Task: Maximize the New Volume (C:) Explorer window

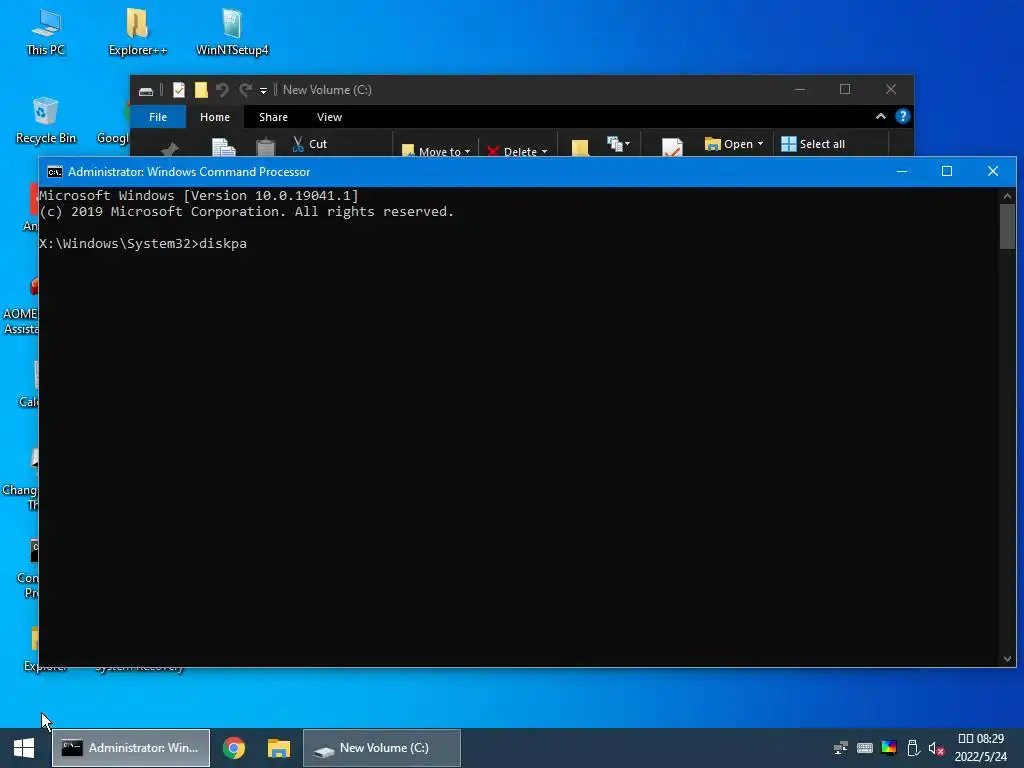Action: tap(845, 89)
